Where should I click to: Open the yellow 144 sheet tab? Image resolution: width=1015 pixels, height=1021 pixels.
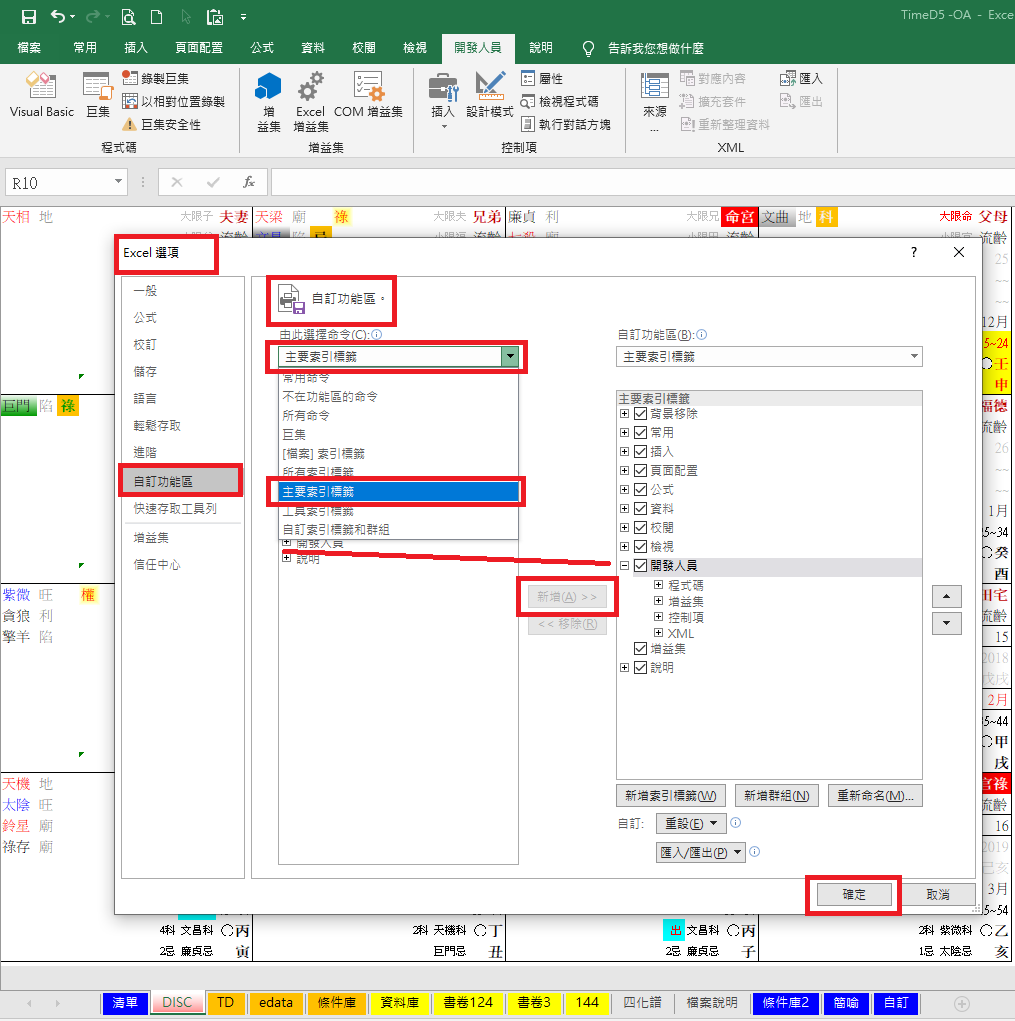click(587, 1003)
